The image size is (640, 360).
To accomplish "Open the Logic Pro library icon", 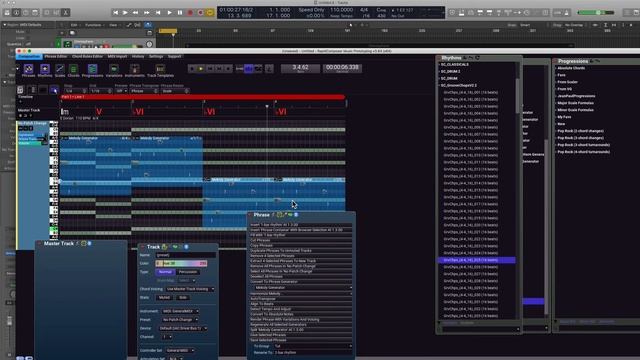I will [x=7, y=13].
